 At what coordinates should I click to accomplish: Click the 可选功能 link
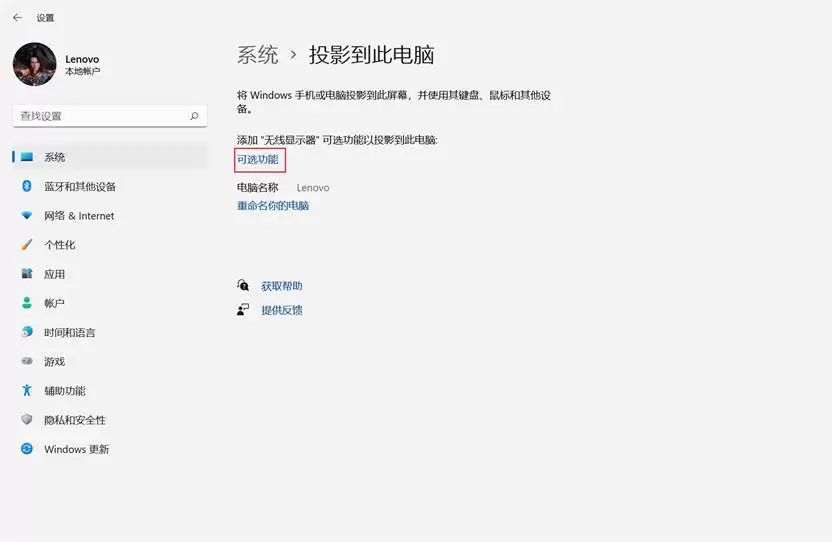point(257,159)
